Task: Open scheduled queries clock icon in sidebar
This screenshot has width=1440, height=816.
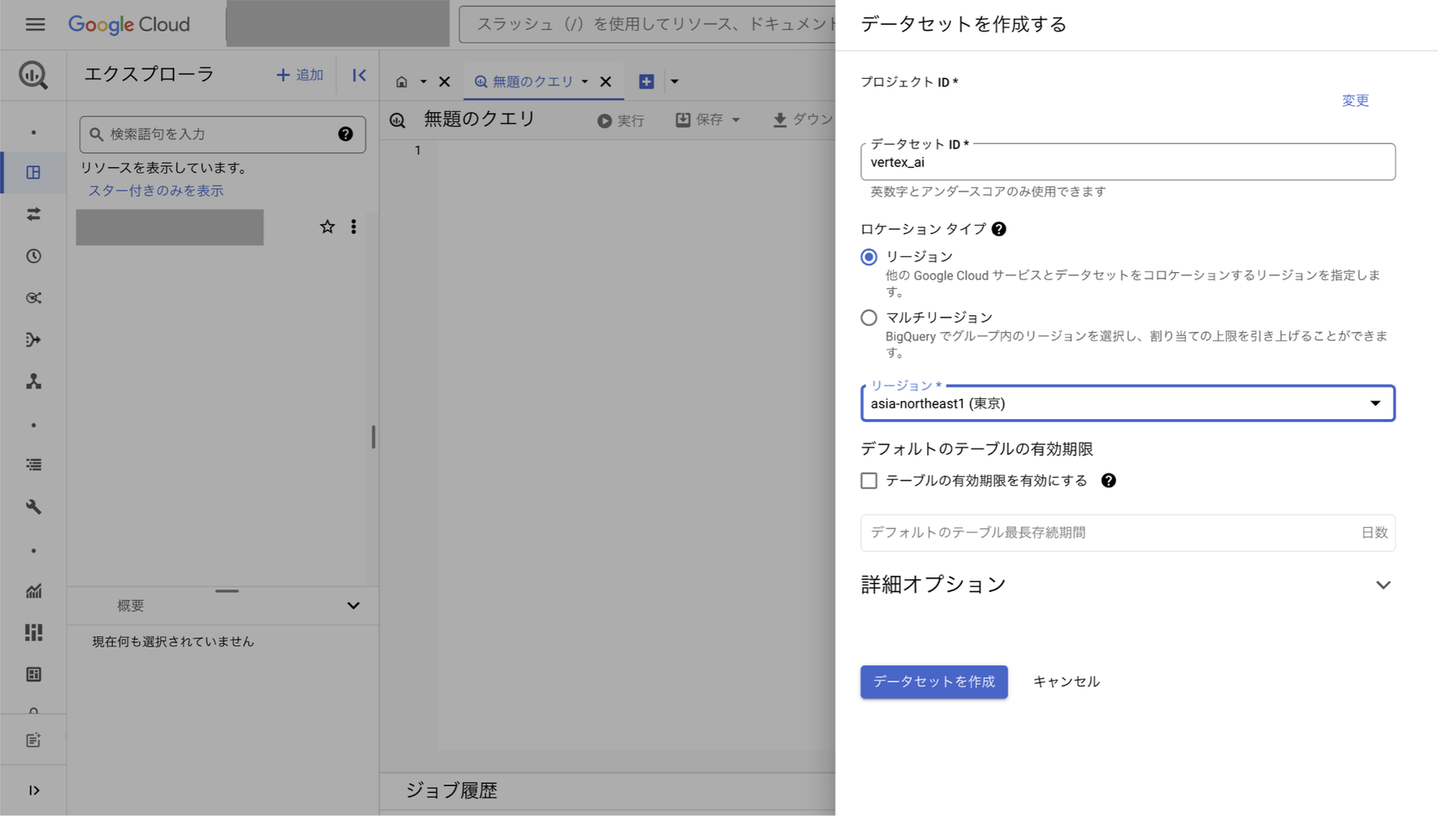Action: [33, 256]
